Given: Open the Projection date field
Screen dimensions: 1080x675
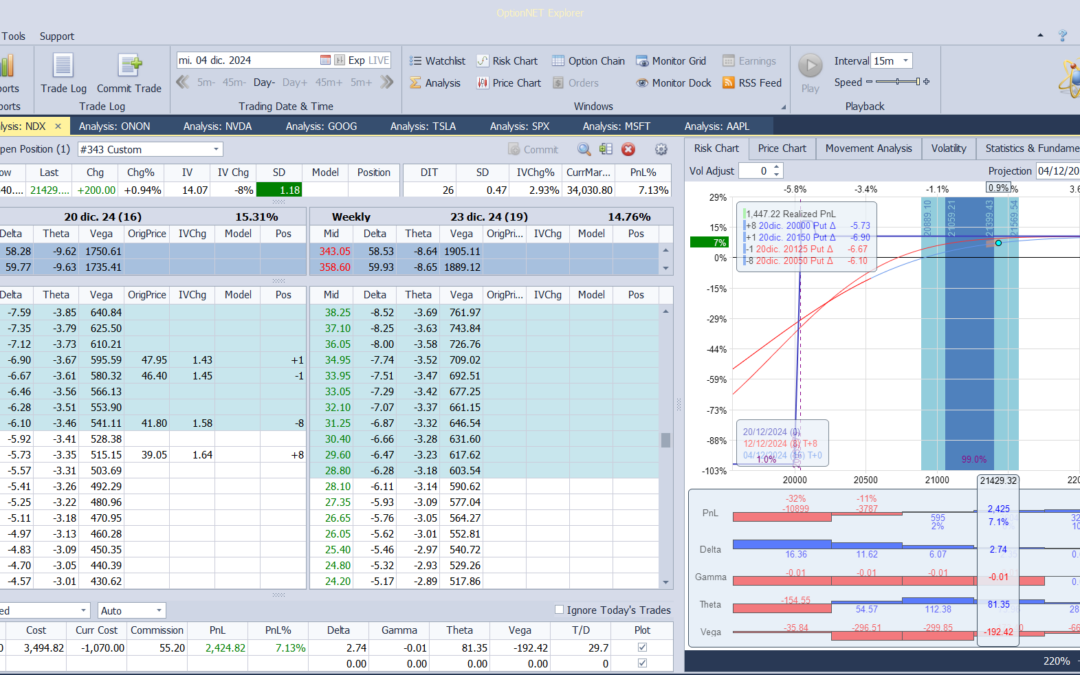Looking at the screenshot, I should [1058, 171].
